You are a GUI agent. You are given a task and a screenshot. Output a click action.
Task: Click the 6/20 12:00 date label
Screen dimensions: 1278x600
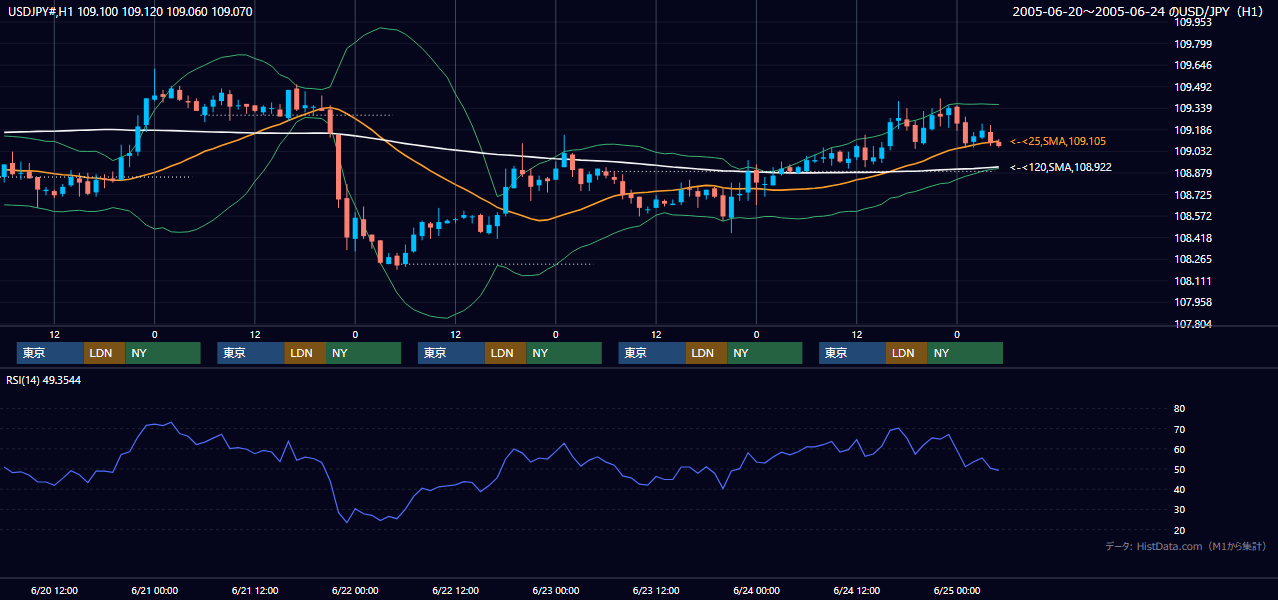click(x=55, y=590)
